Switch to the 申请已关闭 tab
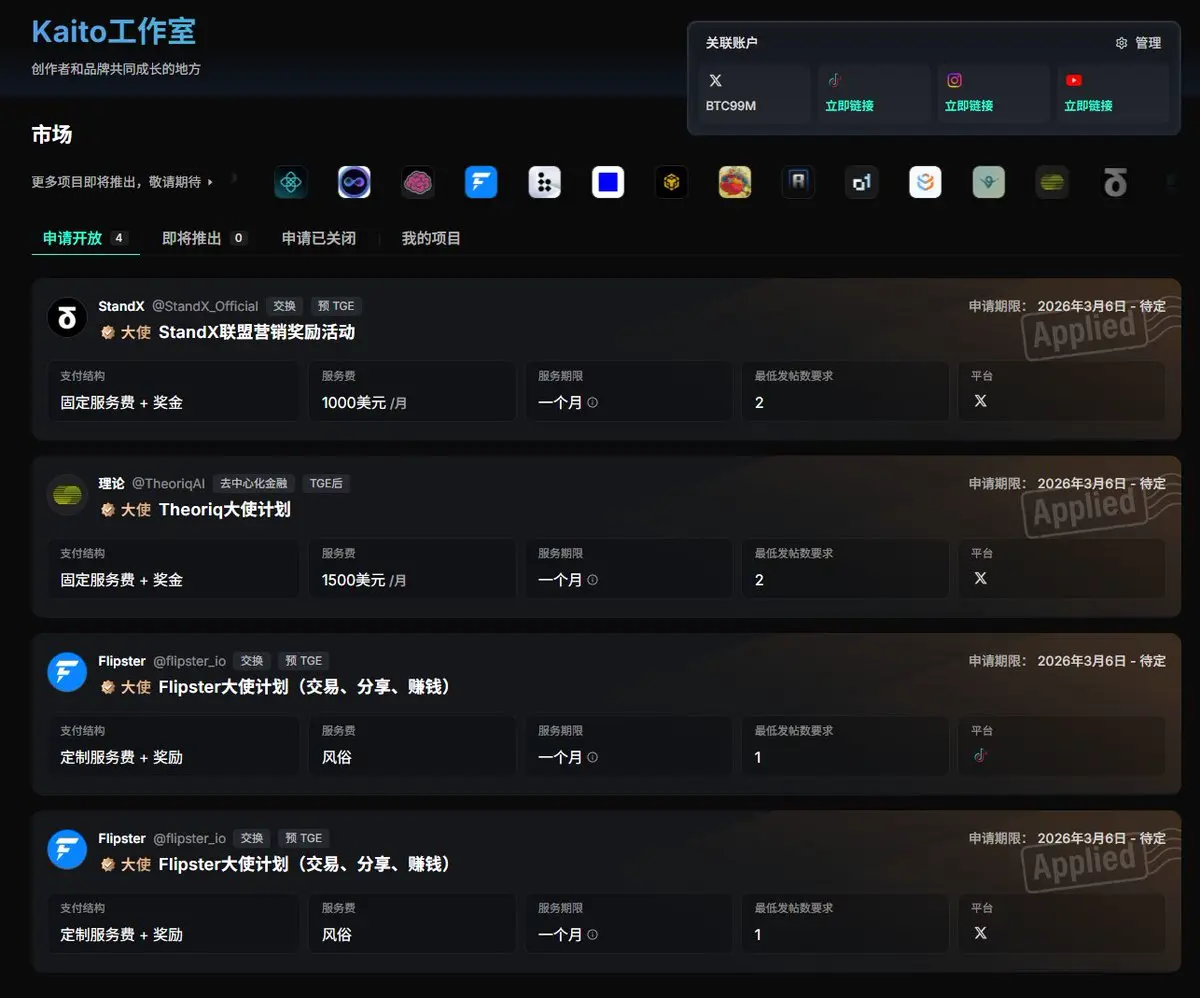The height and width of the screenshot is (998, 1200). click(x=318, y=238)
